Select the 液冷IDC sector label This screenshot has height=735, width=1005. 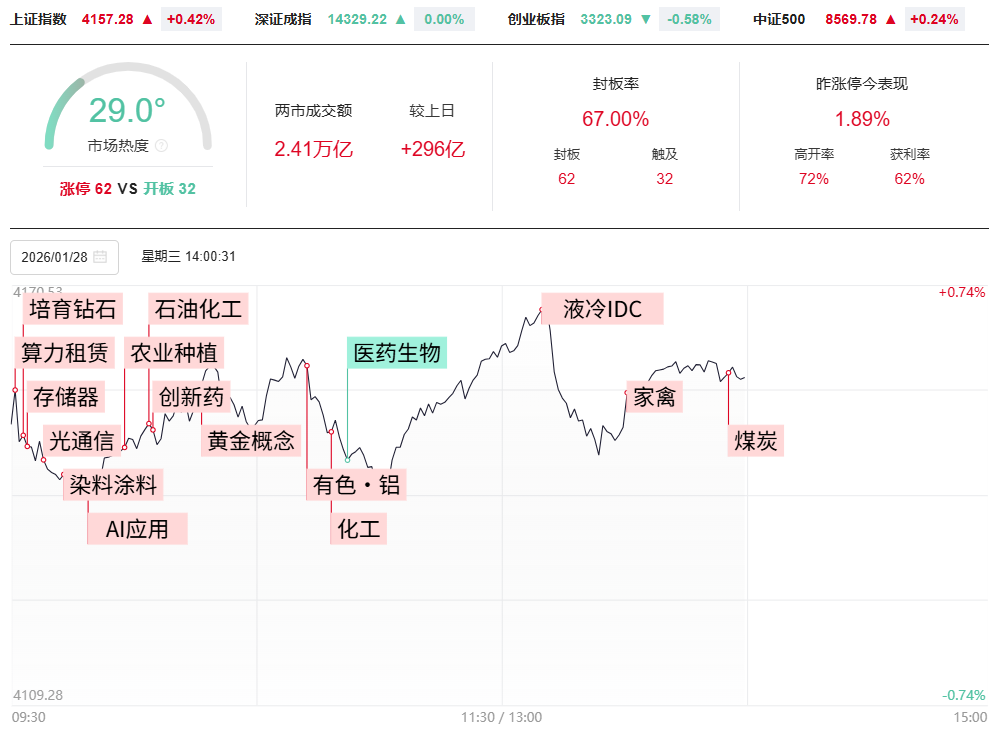[x=602, y=308]
